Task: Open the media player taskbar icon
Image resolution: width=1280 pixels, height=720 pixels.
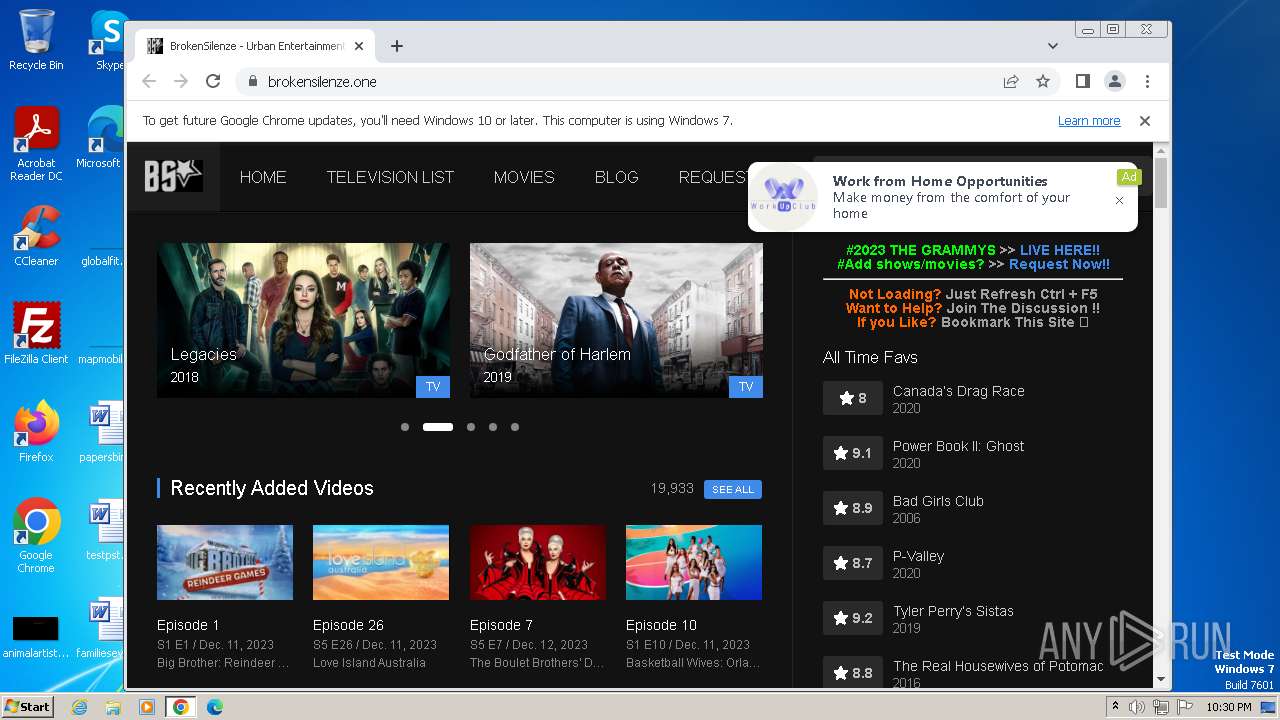Action: pos(147,707)
